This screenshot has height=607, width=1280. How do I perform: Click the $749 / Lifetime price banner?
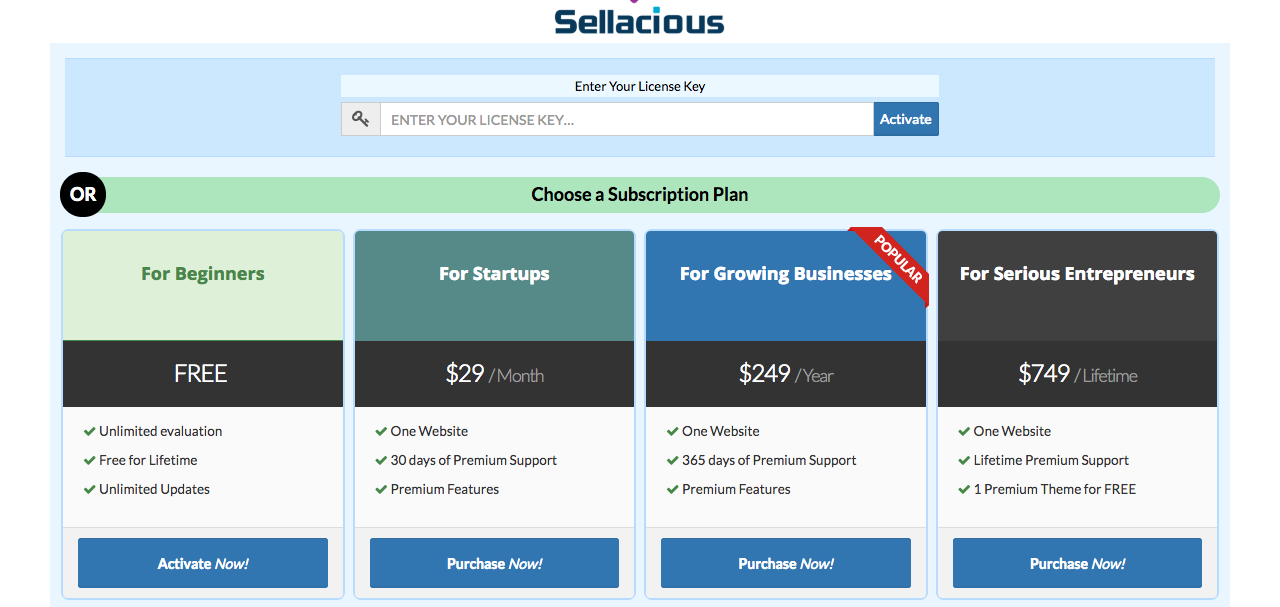[x=1077, y=374]
